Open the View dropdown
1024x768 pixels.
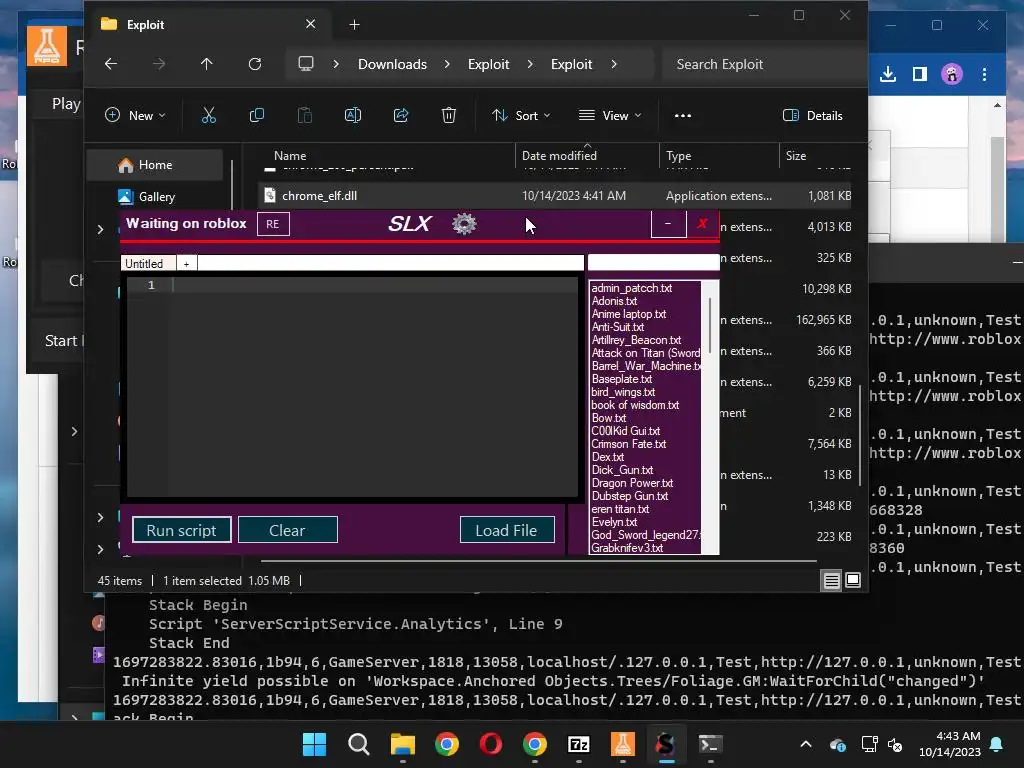click(x=610, y=116)
